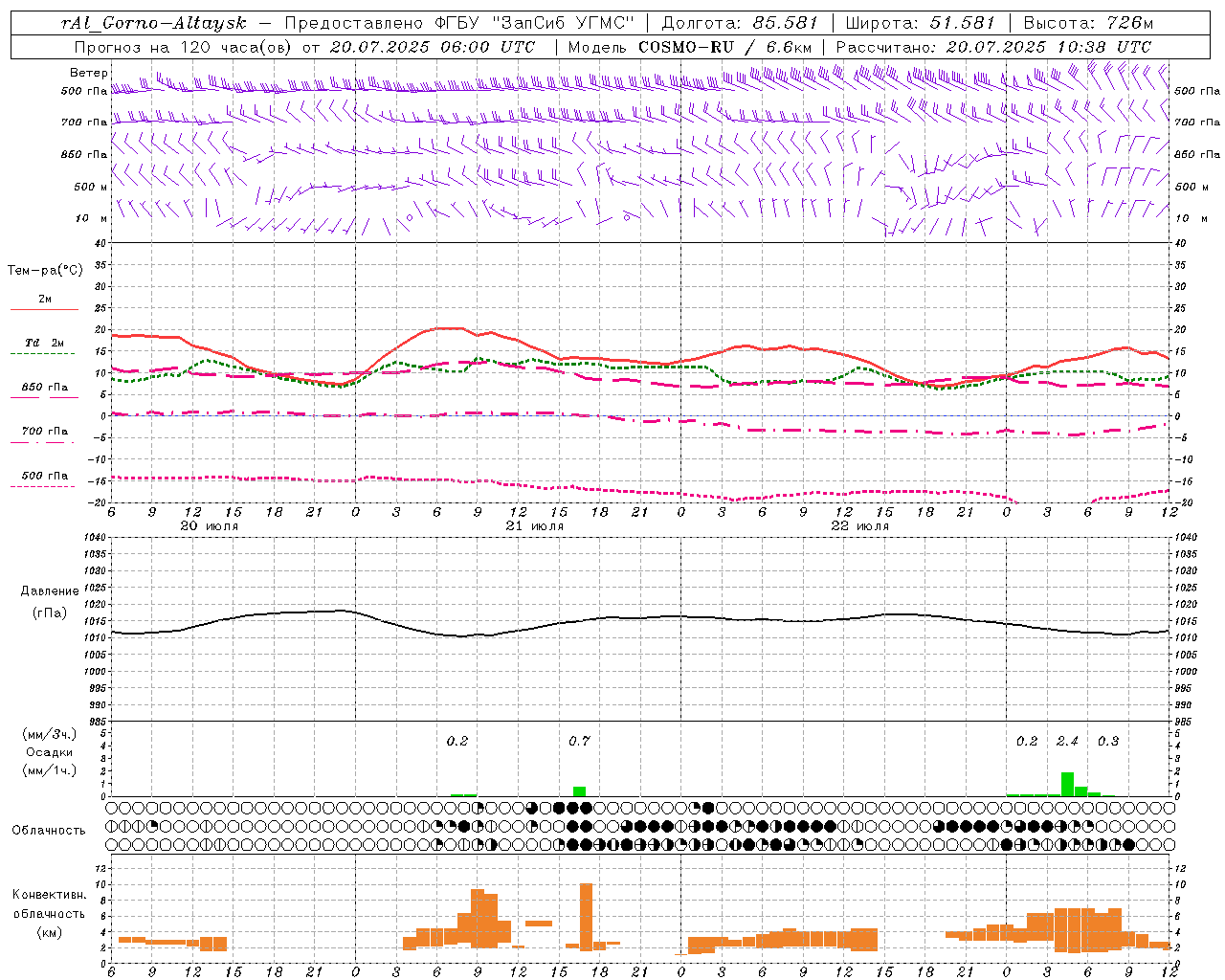The image size is (1225, 980).
Task: Select the 22 июля date label
Action: point(859,526)
